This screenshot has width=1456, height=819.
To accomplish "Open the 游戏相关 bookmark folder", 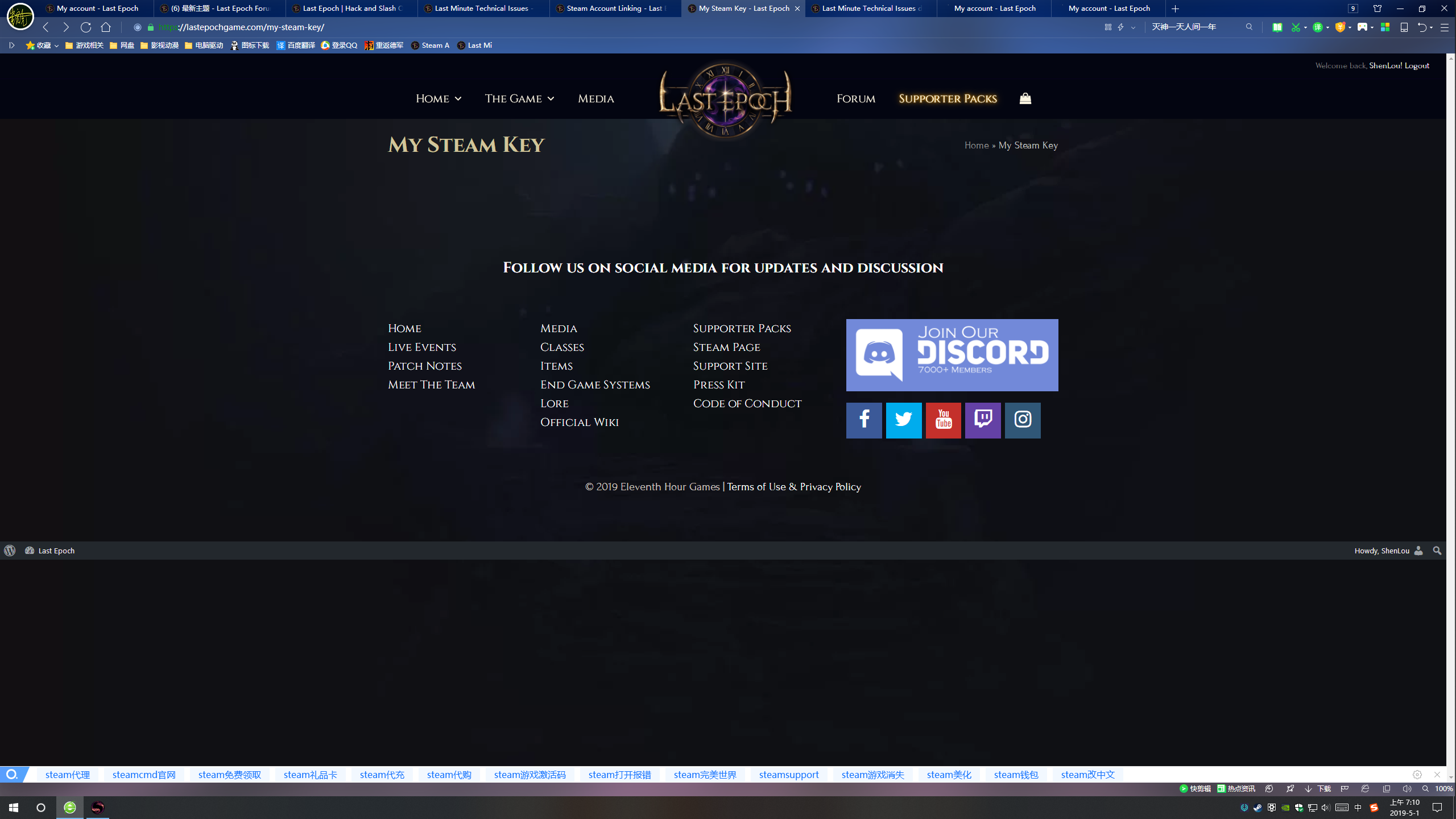I will click(x=84, y=45).
